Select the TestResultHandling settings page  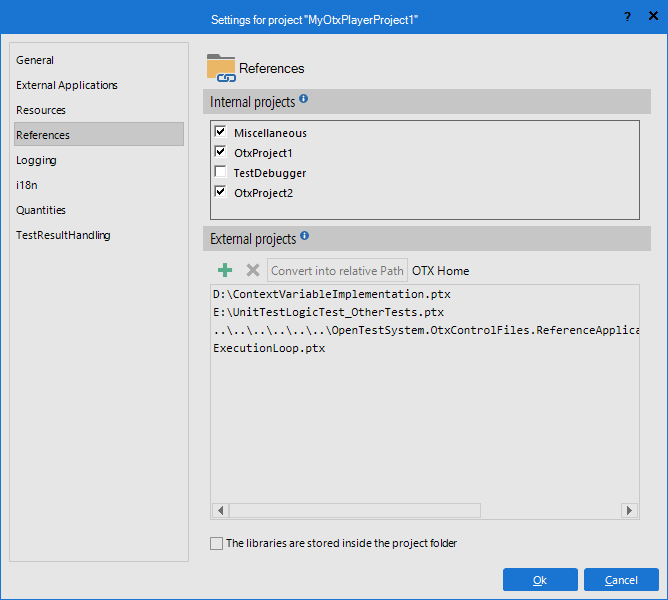tap(63, 235)
